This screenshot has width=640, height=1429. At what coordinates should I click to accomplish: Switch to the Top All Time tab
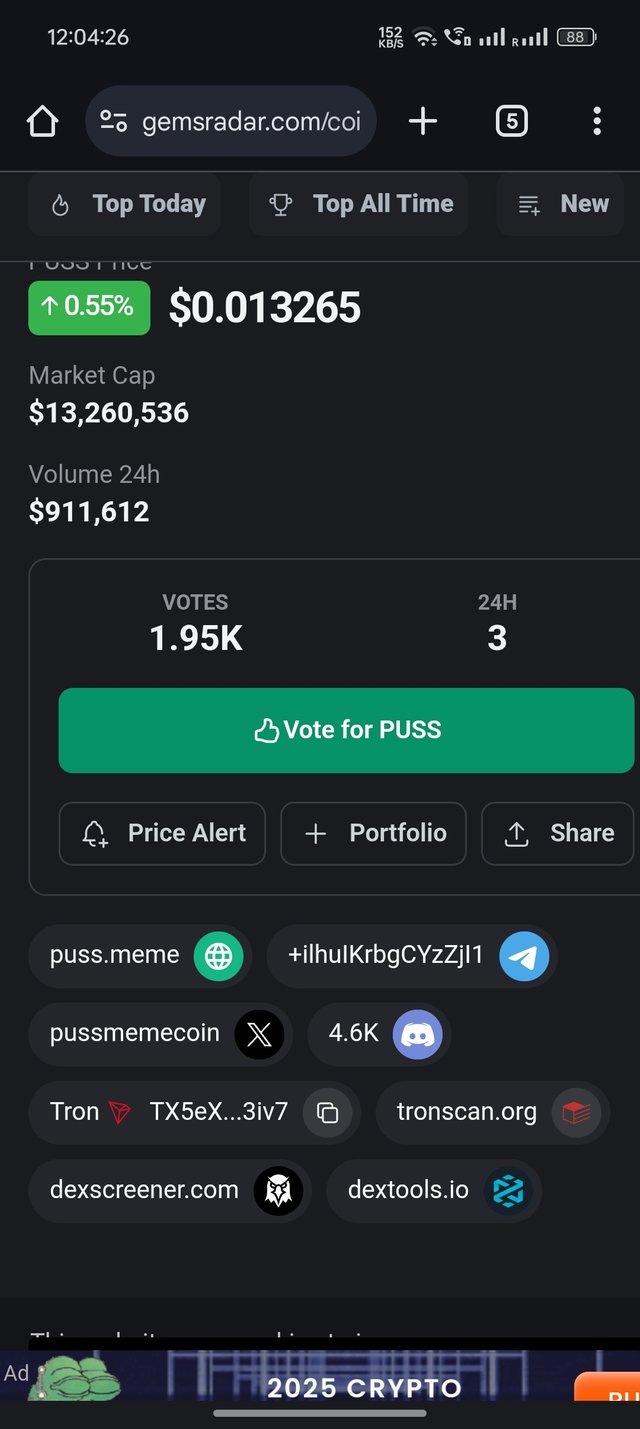pos(359,204)
